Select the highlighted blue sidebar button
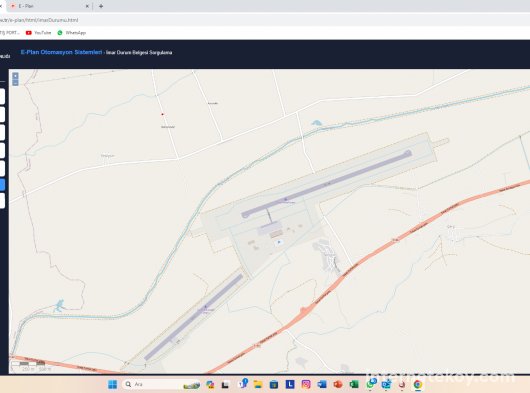 pyautogui.click(x=2, y=185)
